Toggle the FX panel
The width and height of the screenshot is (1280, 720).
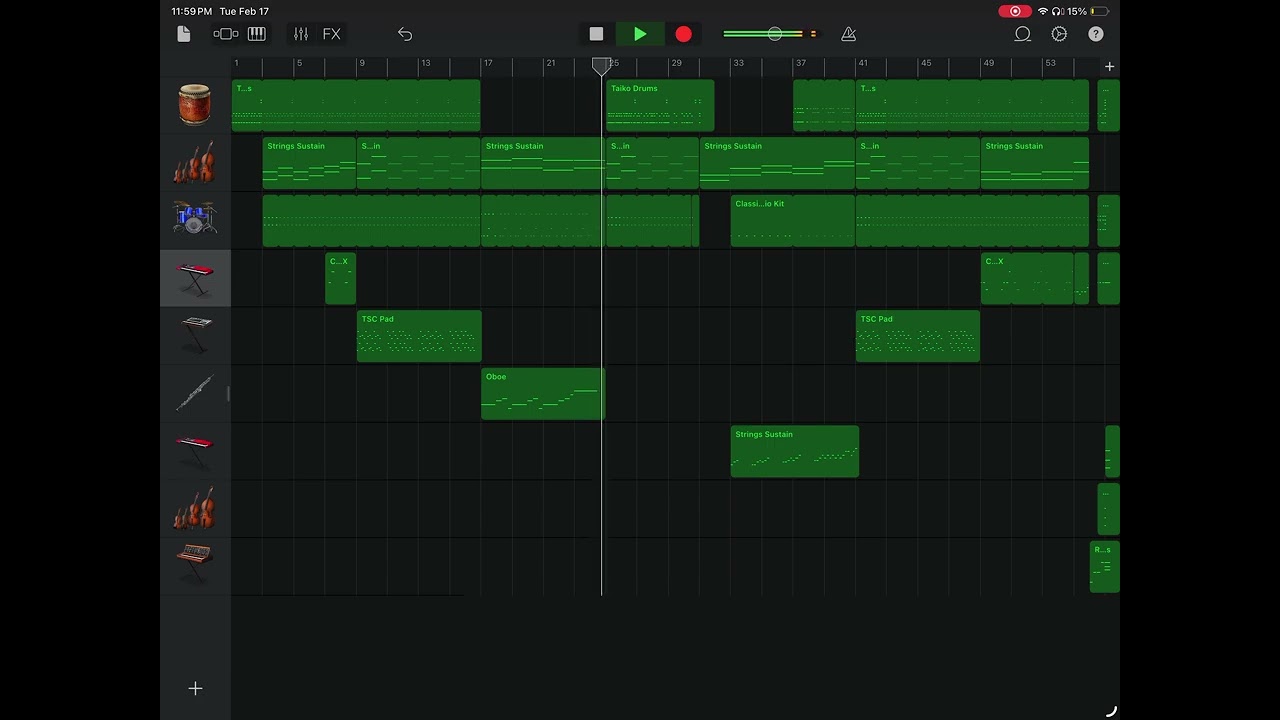[x=332, y=34]
